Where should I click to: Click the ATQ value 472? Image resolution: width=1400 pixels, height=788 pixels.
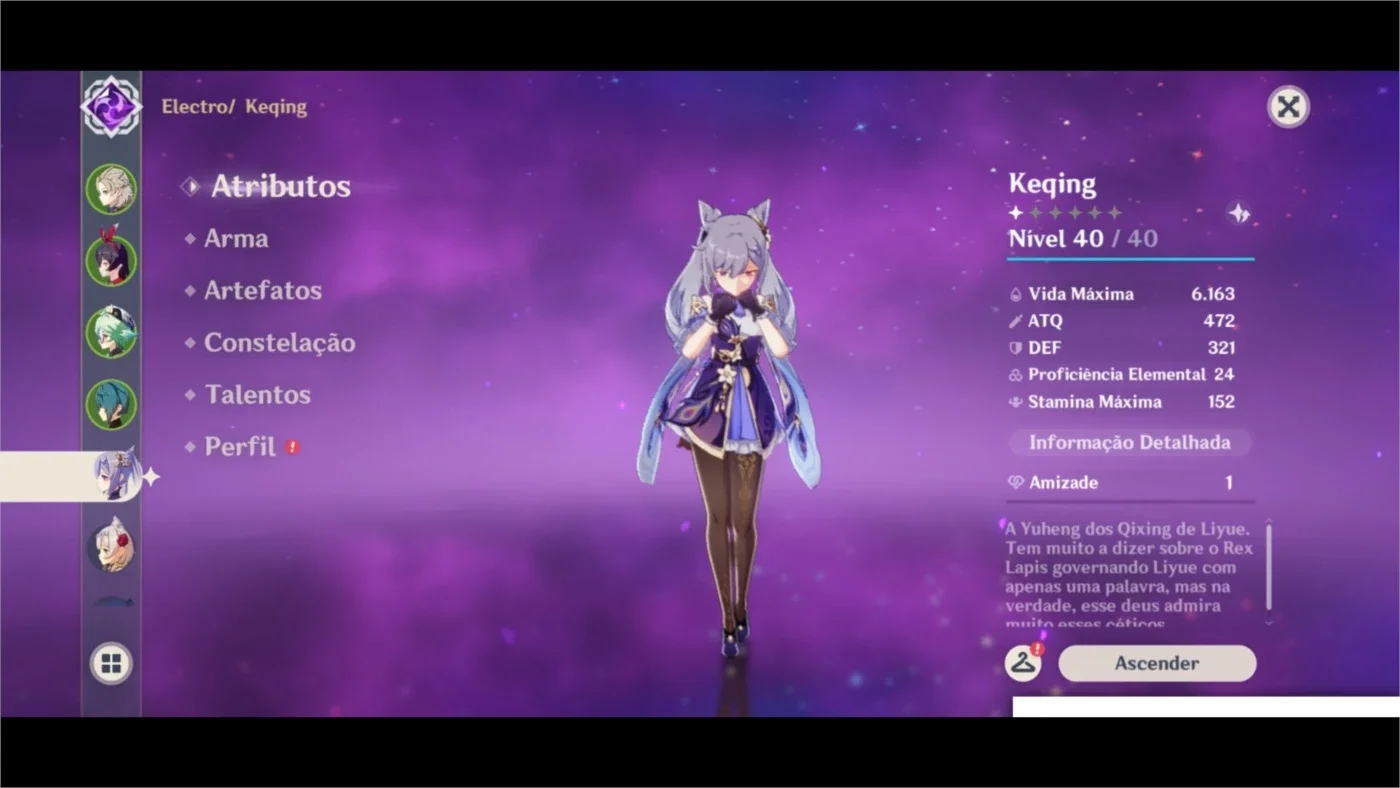pyautogui.click(x=1219, y=321)
